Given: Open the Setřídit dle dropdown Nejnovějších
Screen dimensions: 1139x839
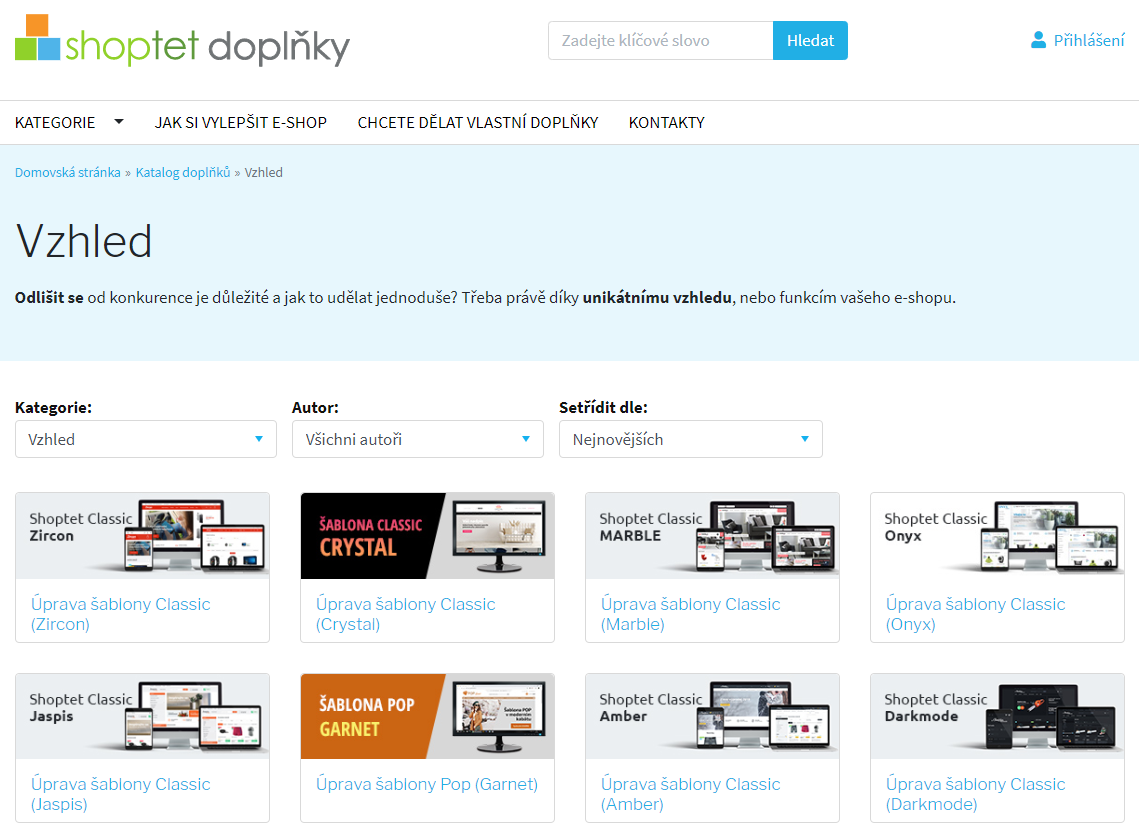Looking at the screenshot, I should tap(690, 439).
